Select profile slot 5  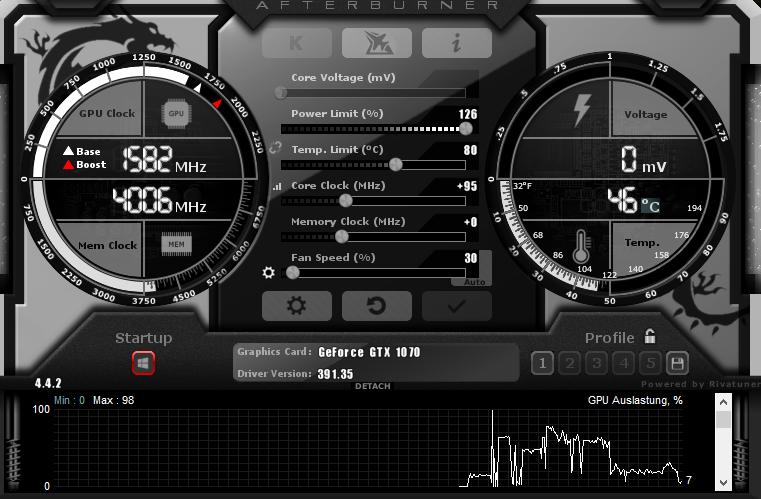[651, 363]
